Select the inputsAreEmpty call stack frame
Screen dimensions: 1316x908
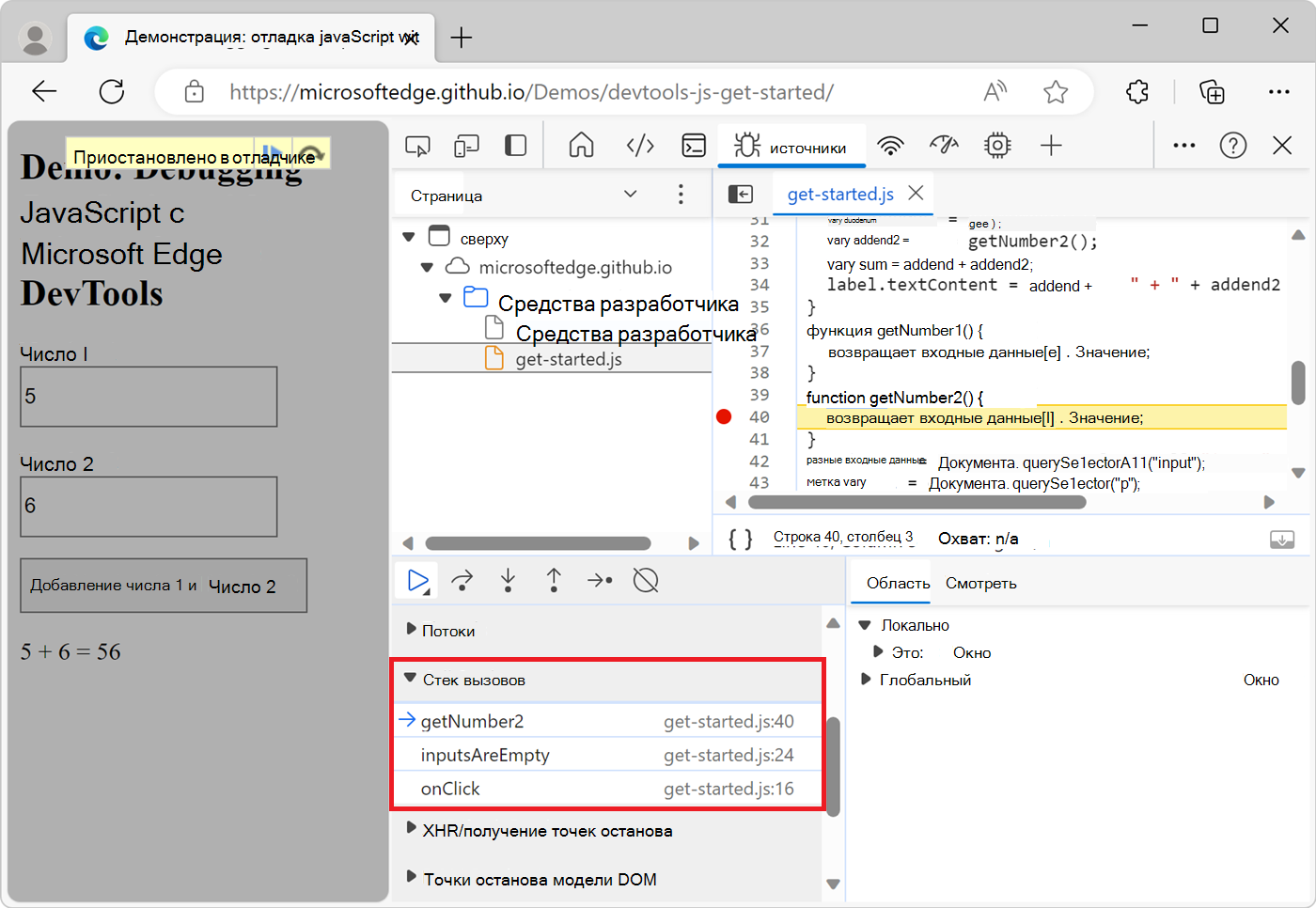[x=608, y=755]
